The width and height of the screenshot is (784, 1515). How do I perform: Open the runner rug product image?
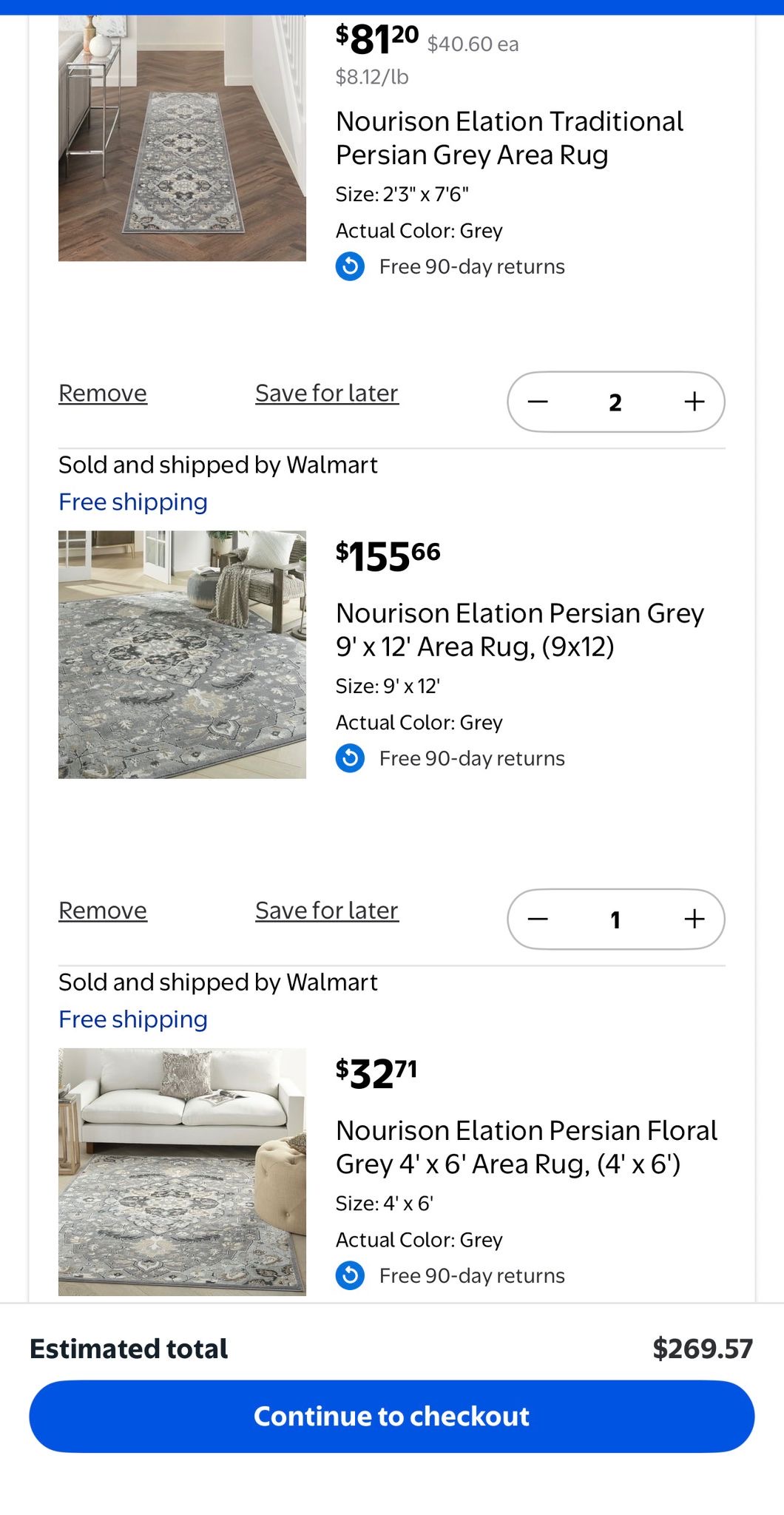[182, 141]
